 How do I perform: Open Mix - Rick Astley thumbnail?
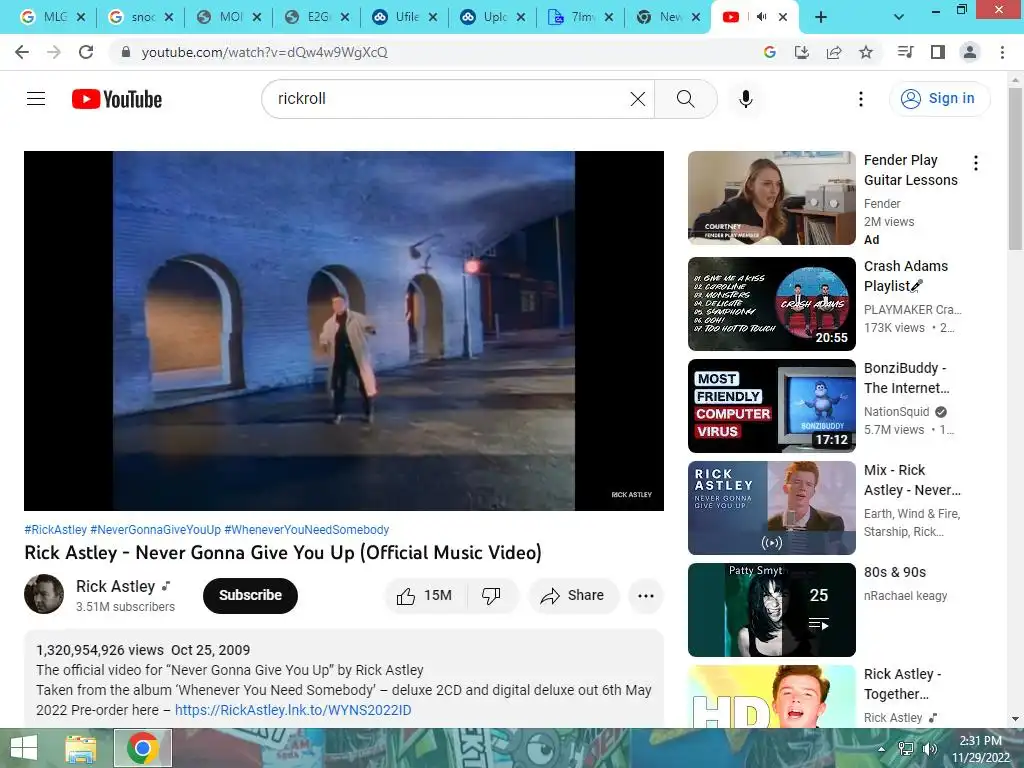(771, 508)
